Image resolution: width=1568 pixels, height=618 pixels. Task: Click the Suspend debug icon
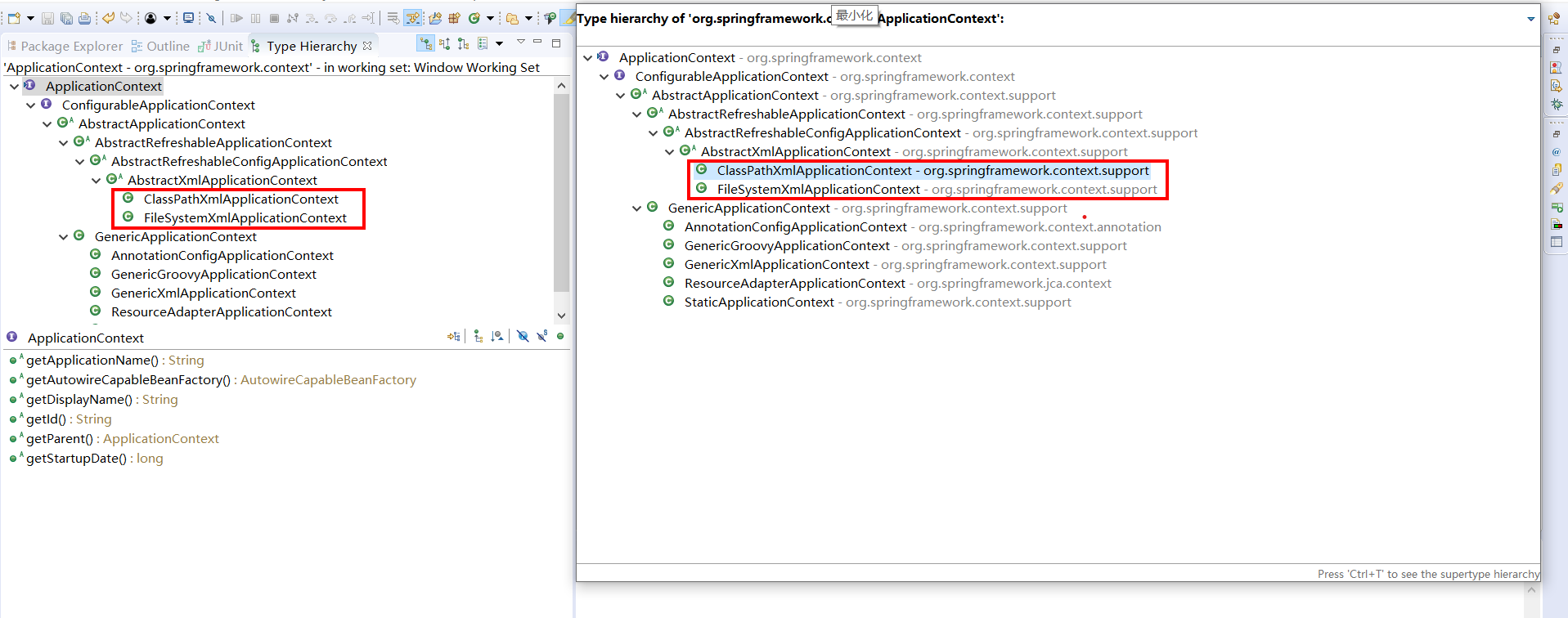pos(255,18)
